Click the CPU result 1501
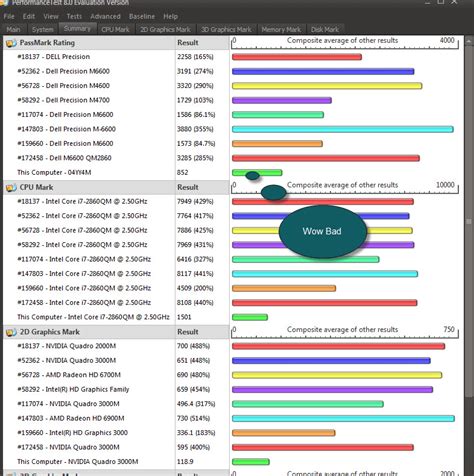Screen dimensions: 474x476 (x=184, y=317)
